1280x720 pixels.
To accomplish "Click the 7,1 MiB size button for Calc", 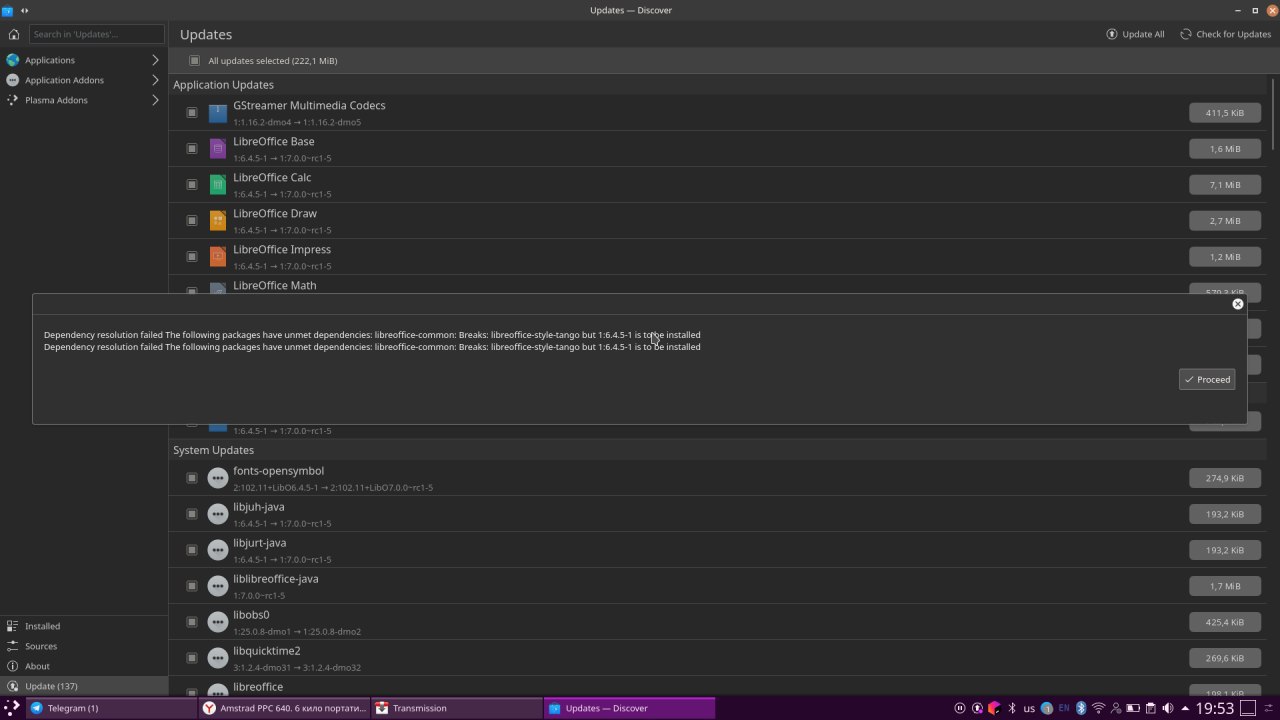I will pyautogui.click(x=1225, y=185).
